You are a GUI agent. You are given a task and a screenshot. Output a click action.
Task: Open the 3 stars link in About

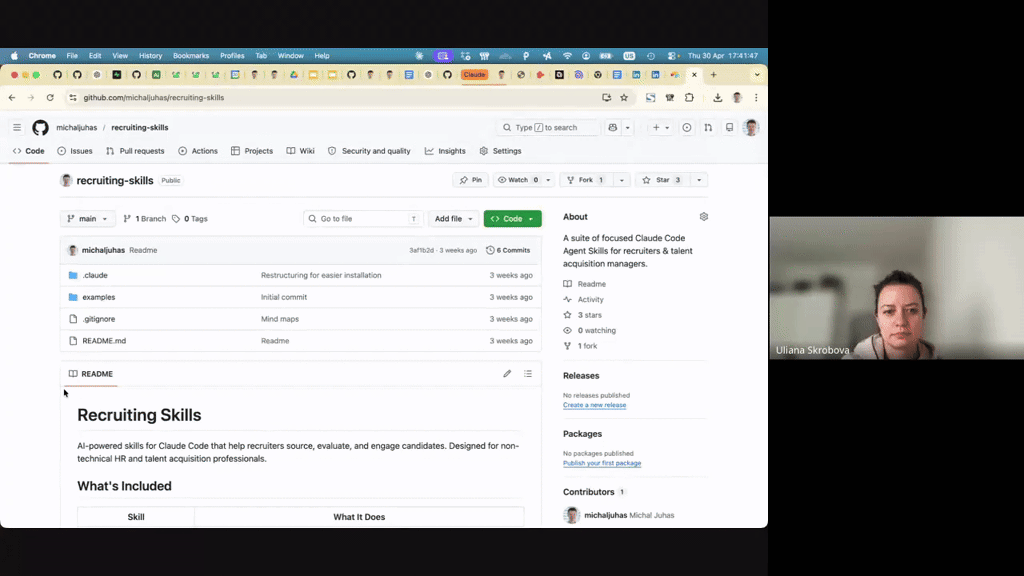[x=583, y=315]
